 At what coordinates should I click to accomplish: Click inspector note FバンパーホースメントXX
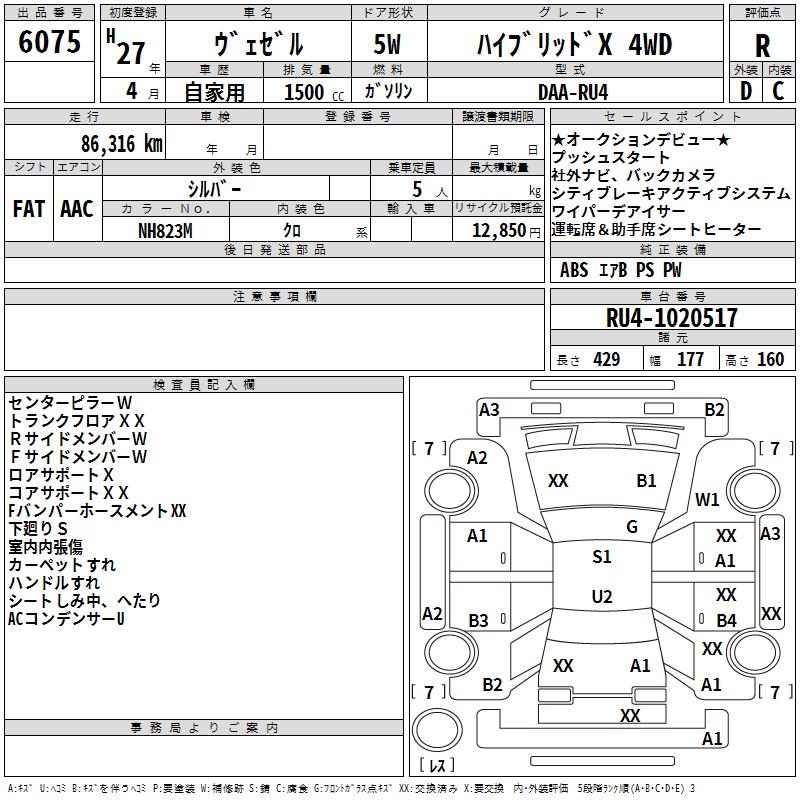coord(97,510)
